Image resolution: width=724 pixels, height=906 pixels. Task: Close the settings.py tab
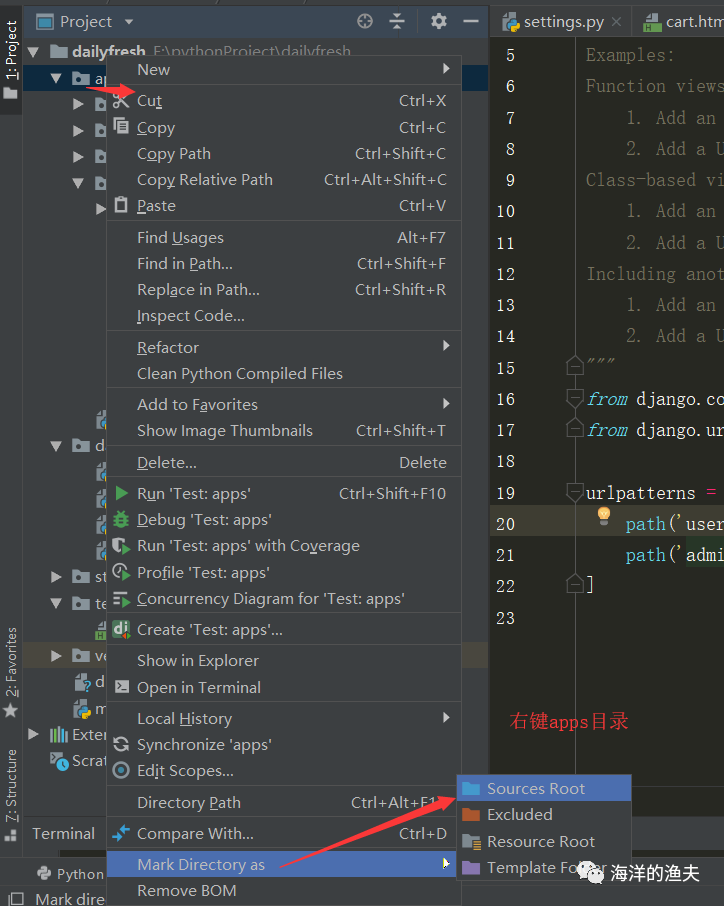616,22
